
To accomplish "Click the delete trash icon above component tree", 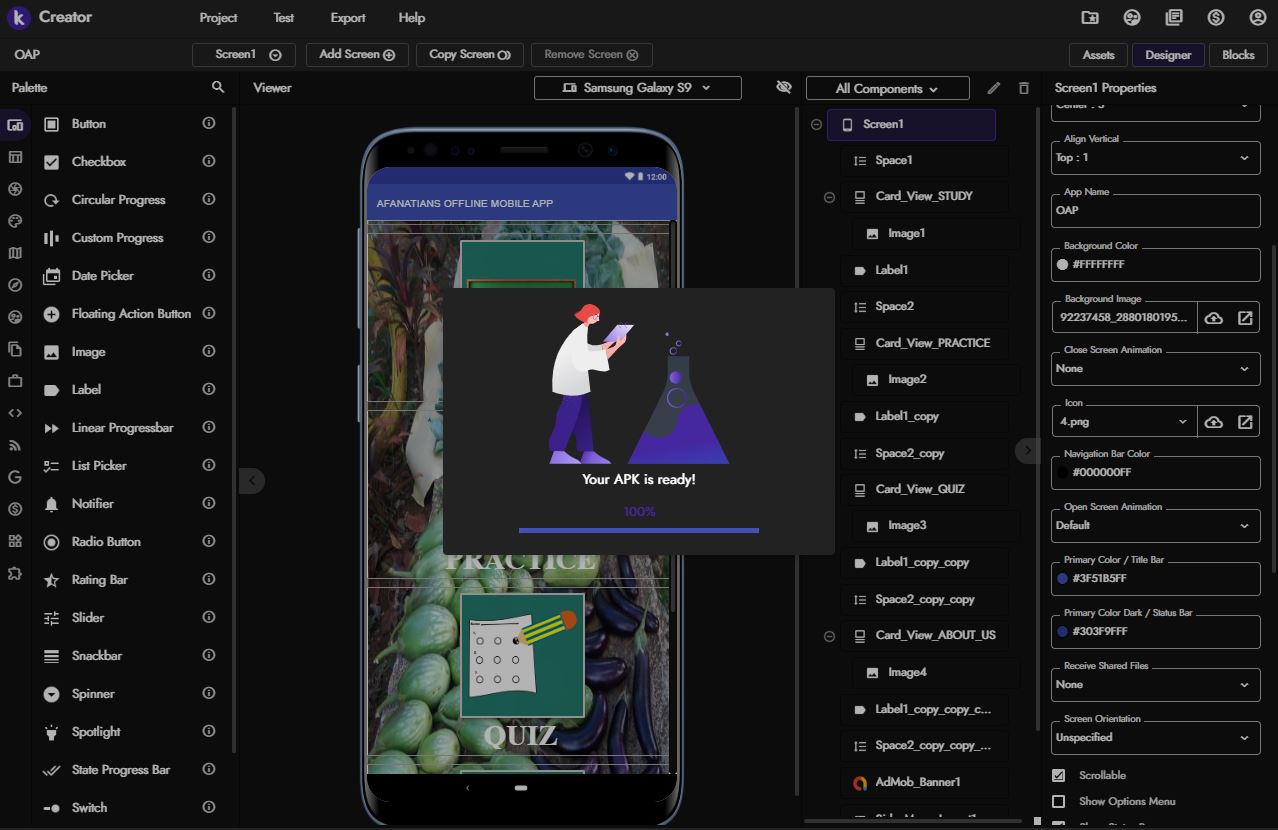I will point(1023,88).
